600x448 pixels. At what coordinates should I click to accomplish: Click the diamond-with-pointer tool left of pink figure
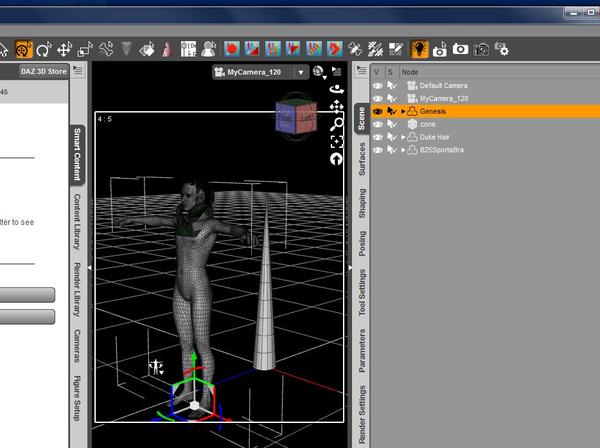click(x=147, y=50)
